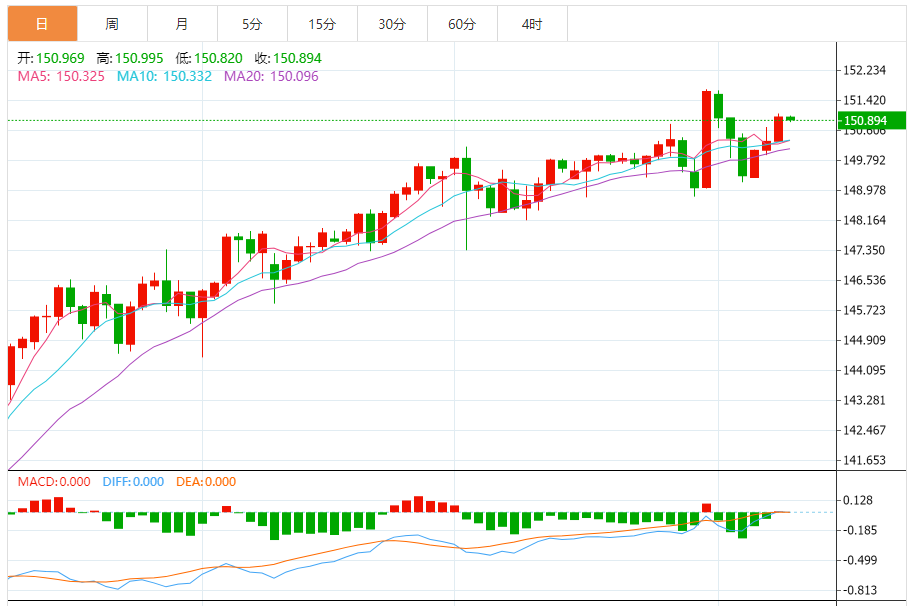
Task: Open the 30分 timeframe tab
Action: [x=392, y=24]
